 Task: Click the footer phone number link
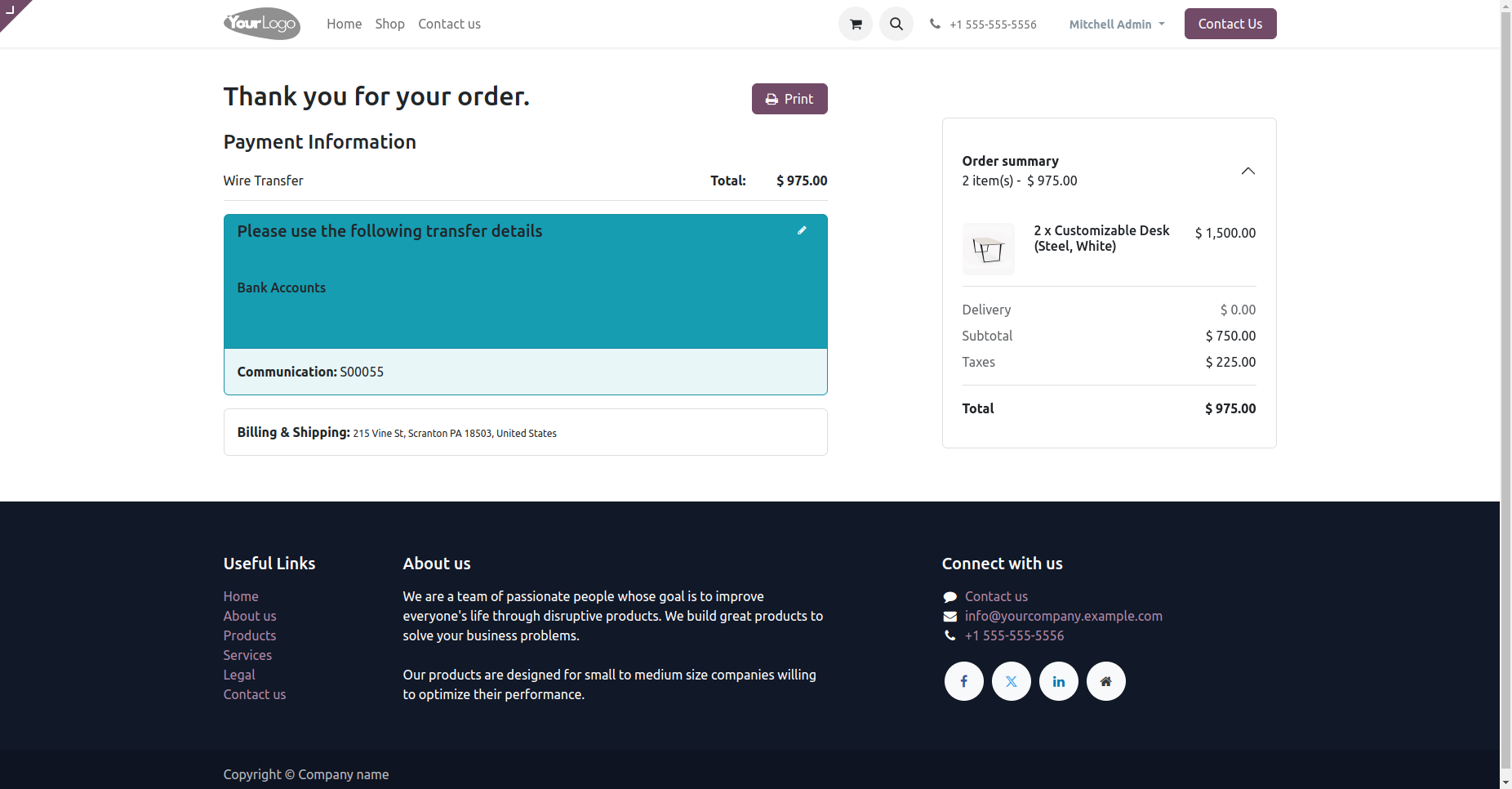coord(1014,635)
